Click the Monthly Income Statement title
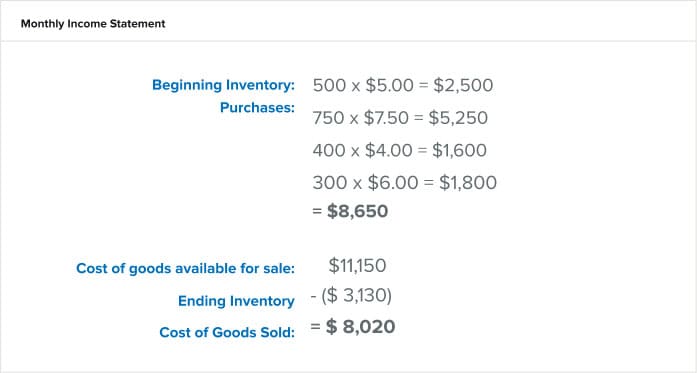Image resolution: width=697 pixels, height=373 pixels. pyautogui.click(x=93, y=24)
